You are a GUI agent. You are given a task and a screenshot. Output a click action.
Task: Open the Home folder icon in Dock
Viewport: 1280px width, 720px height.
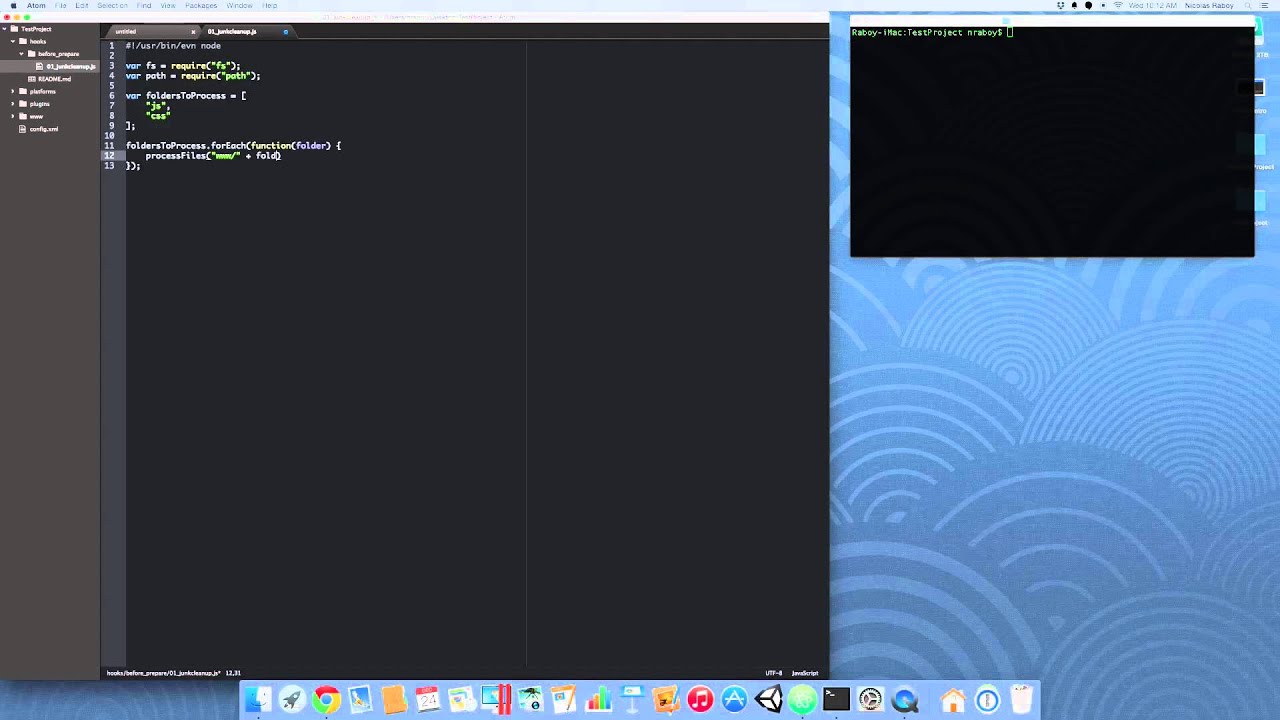point(953,700)
